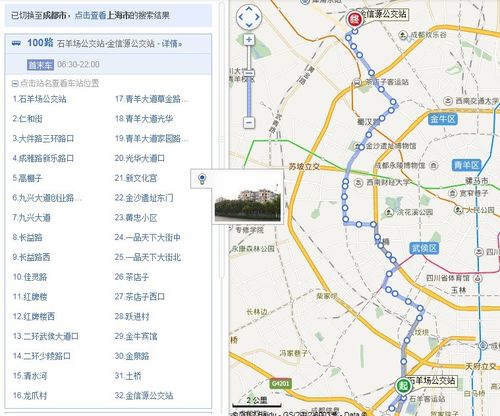Select station 28.跃进村
This screenshot has height=416, width=500.
coord(132,316)
